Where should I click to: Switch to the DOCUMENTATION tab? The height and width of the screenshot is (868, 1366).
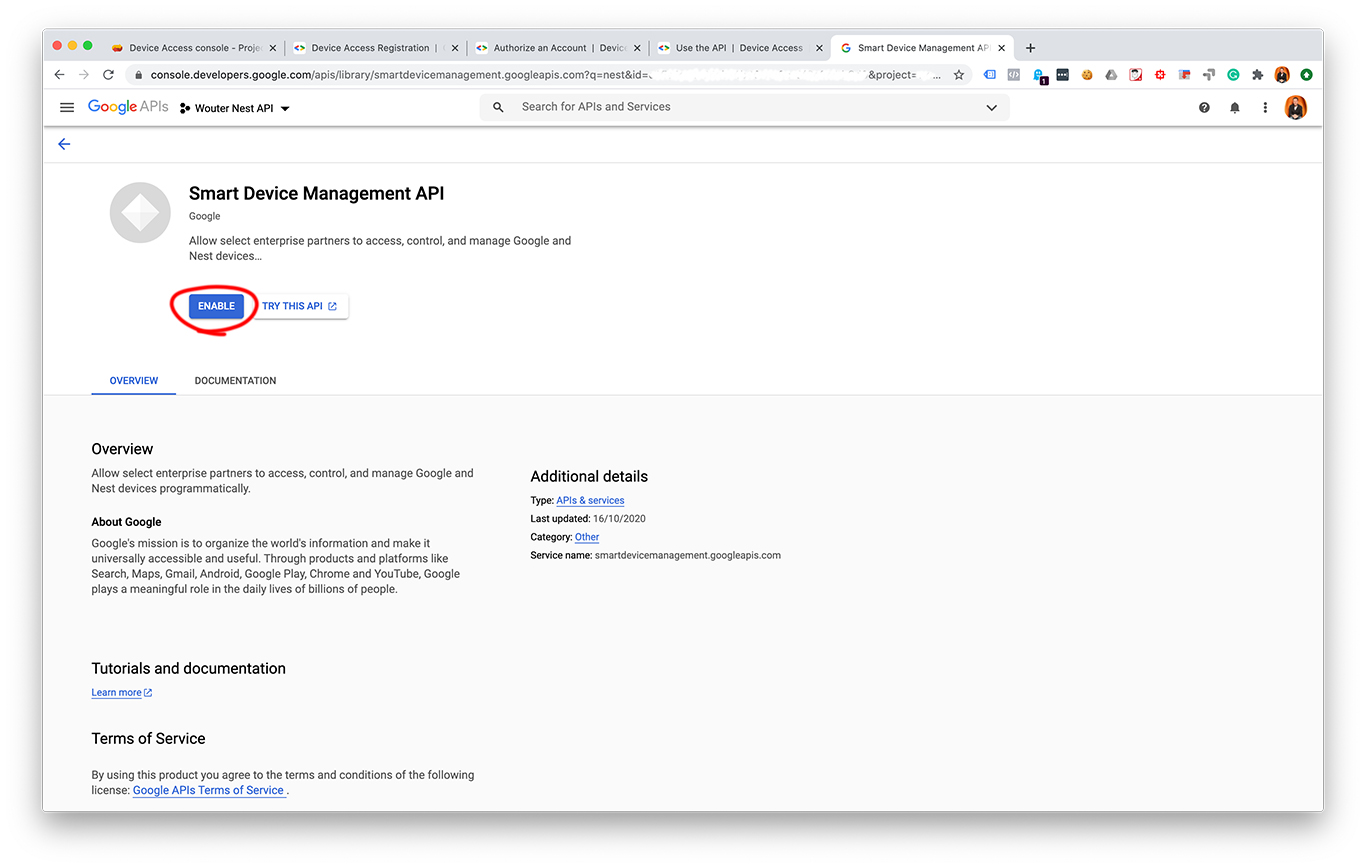pos(235,381)
